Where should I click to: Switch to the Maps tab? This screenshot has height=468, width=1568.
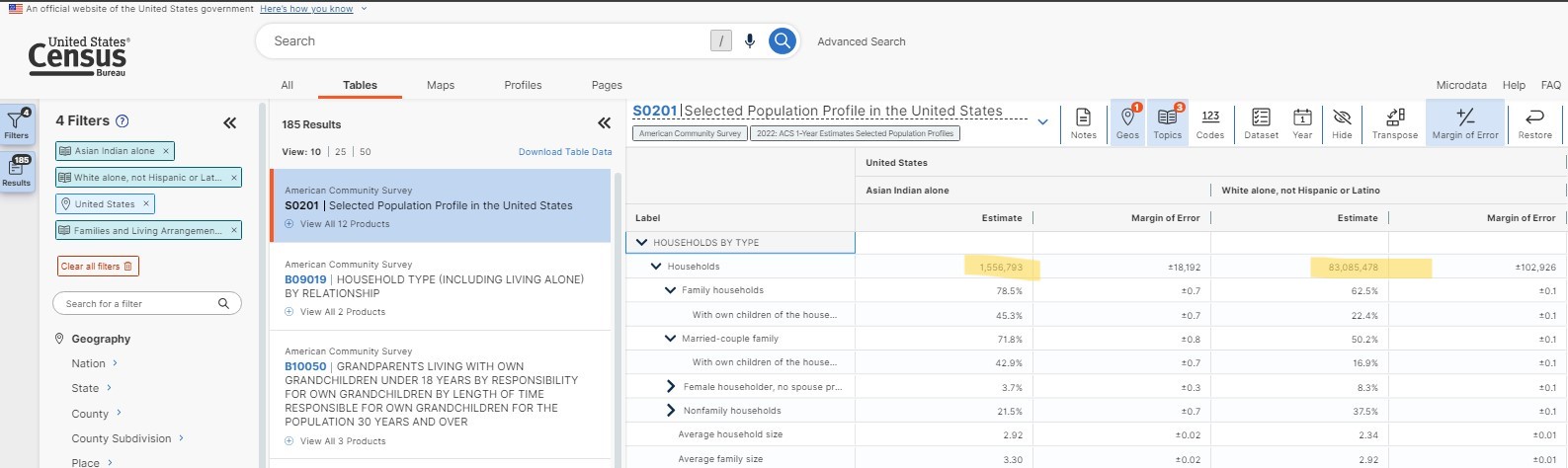[x=441, y=85]
